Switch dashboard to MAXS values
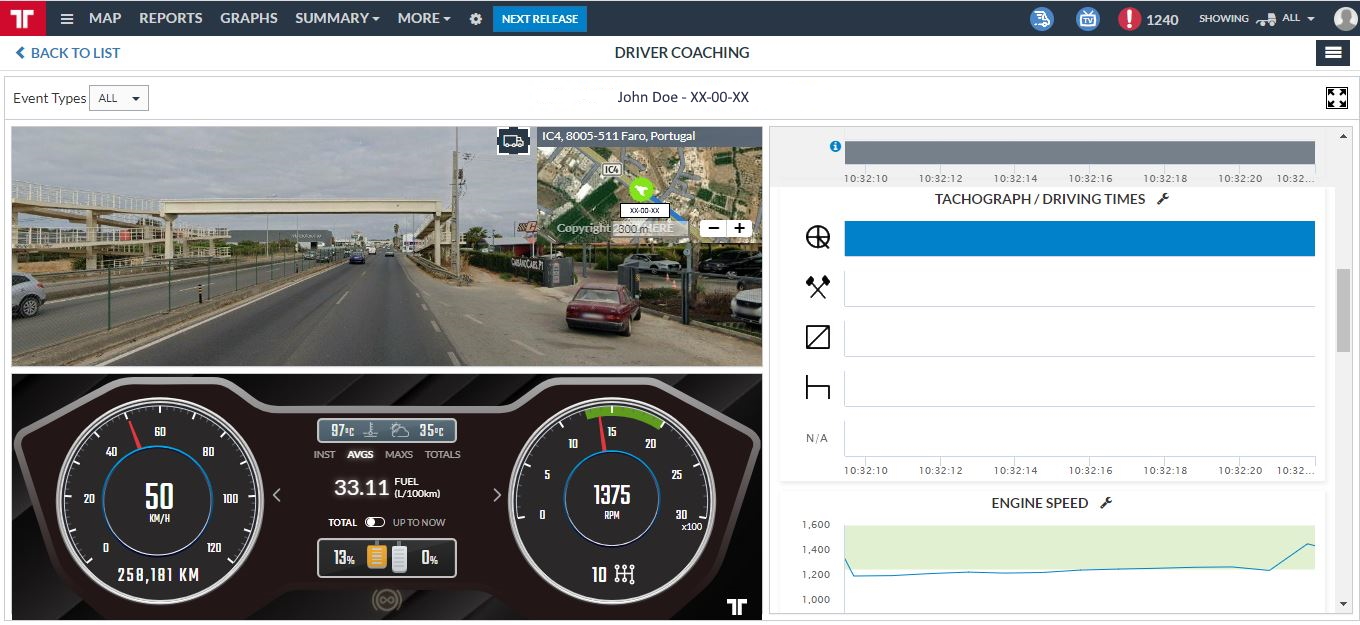Image resolution: width=1360 pixels, height=625 pixels. point(399,454)
